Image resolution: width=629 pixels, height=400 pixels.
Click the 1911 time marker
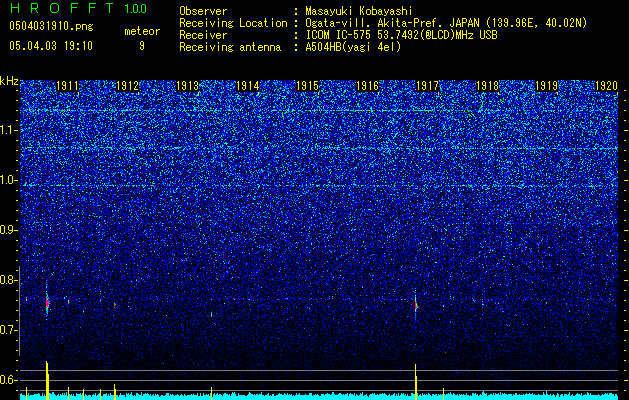(67, 85)
